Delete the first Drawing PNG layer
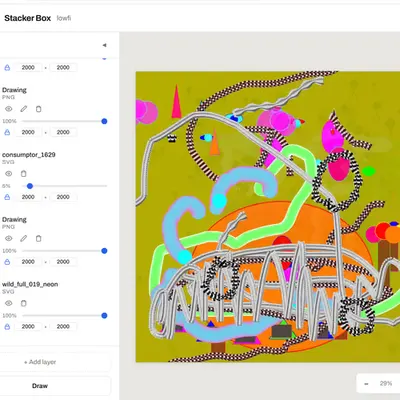This screenshot has height=400, width=400. coord(39,109)
